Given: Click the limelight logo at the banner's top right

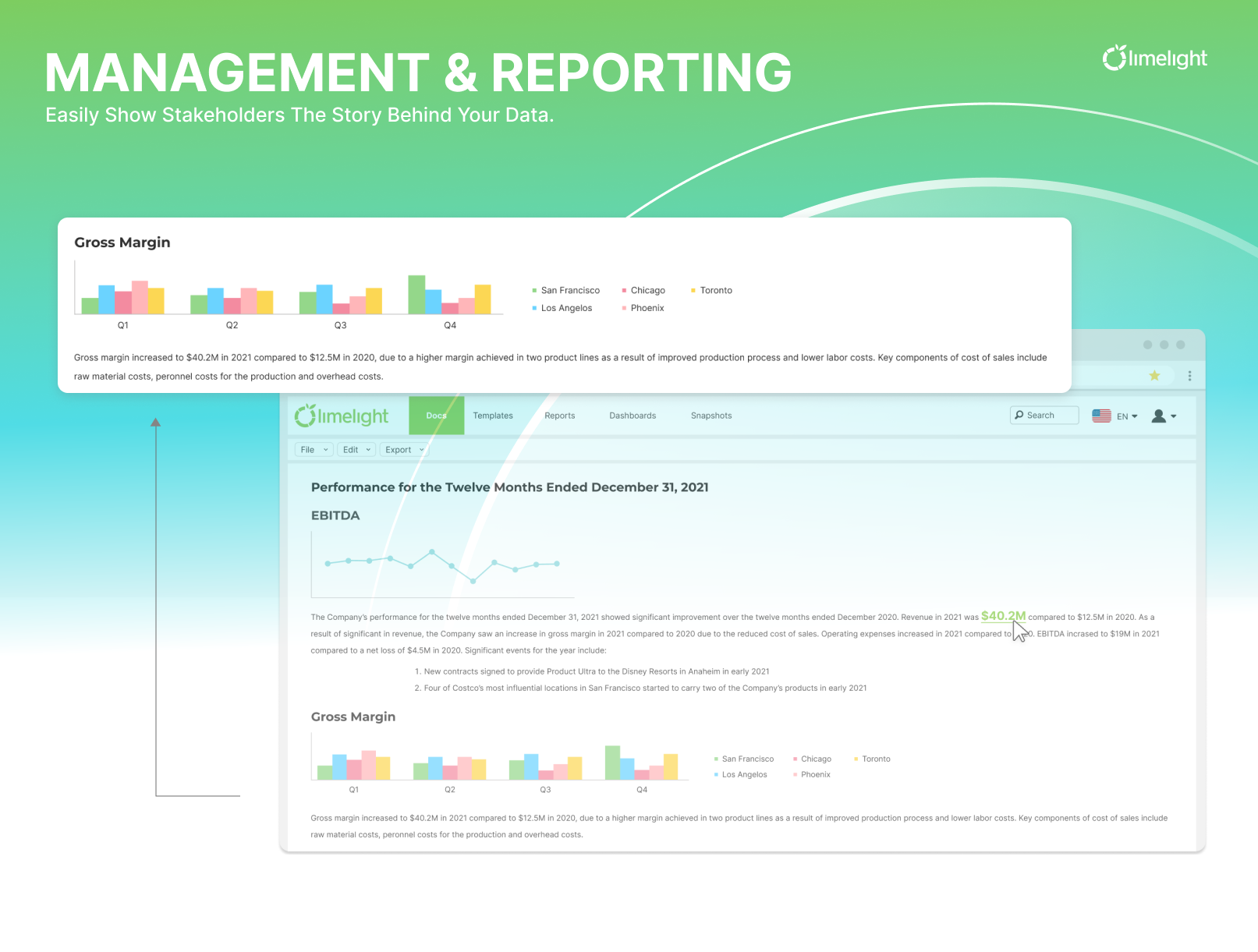Looking at the screenshot, I should point(1154,58).
